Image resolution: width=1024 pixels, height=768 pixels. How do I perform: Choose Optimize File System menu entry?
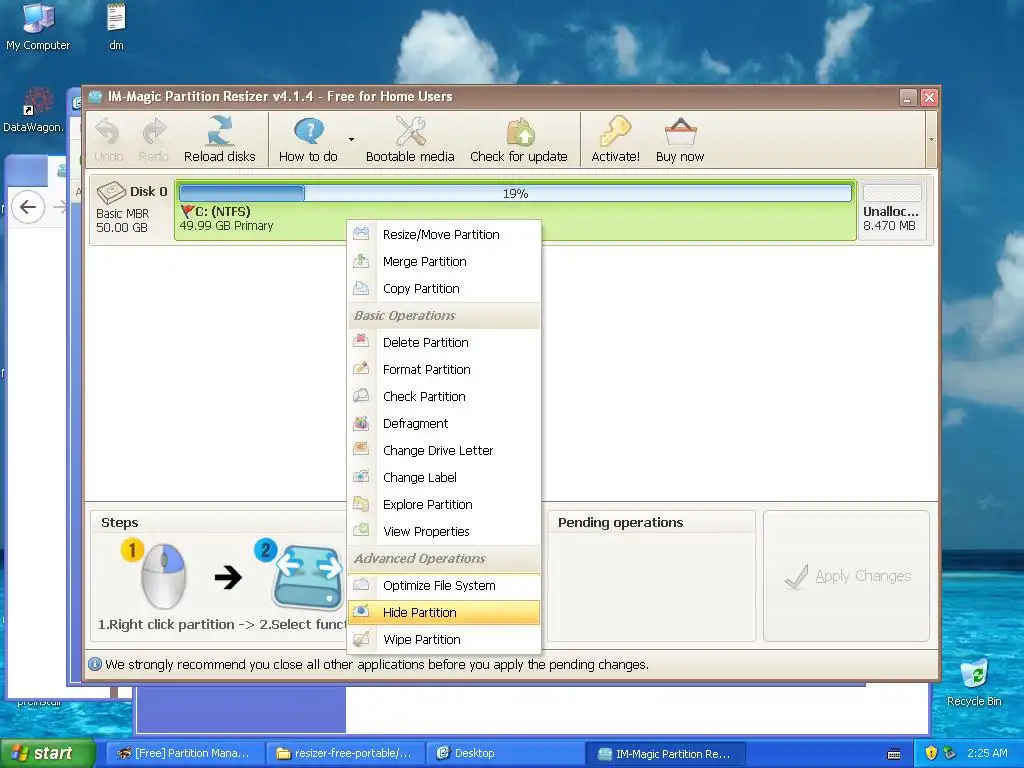[x=444, y=586]
